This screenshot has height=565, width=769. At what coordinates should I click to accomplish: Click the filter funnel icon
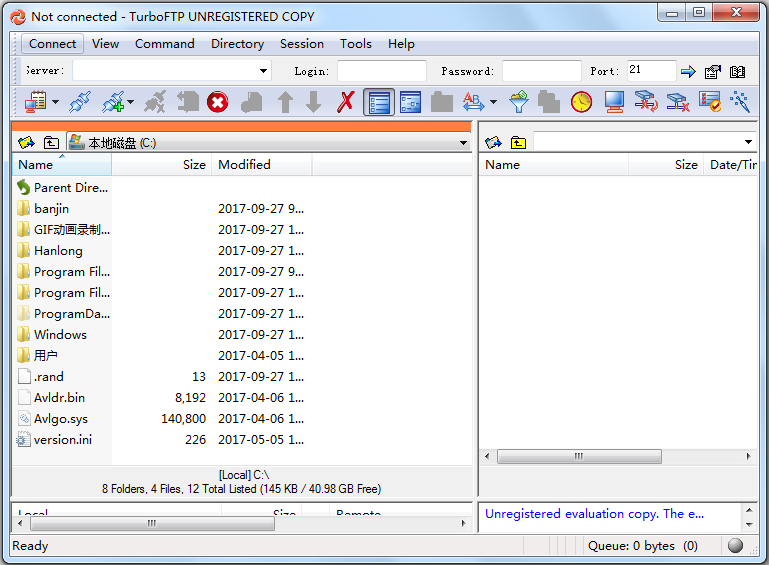coord(518,102)
